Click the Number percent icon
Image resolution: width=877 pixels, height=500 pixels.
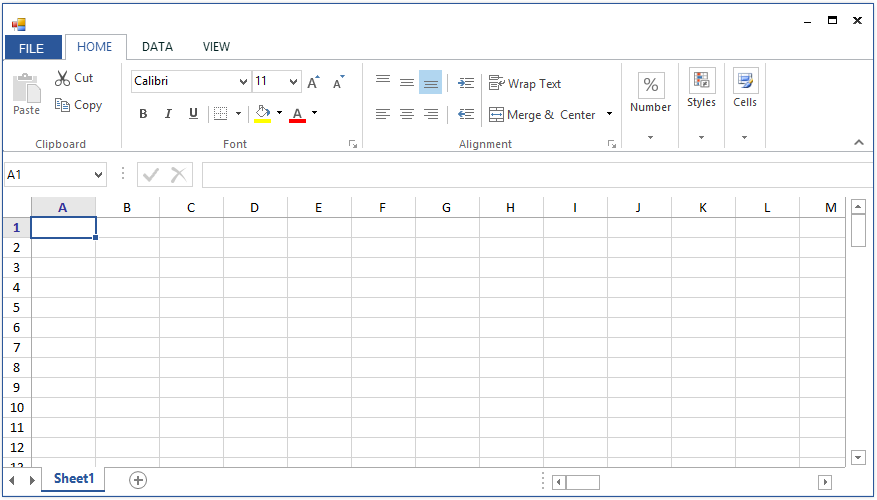(x=651, y=85)
